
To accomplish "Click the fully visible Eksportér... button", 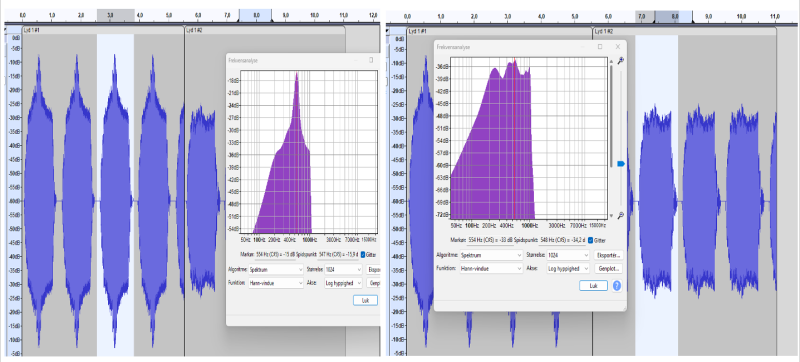I will (609, 254).
